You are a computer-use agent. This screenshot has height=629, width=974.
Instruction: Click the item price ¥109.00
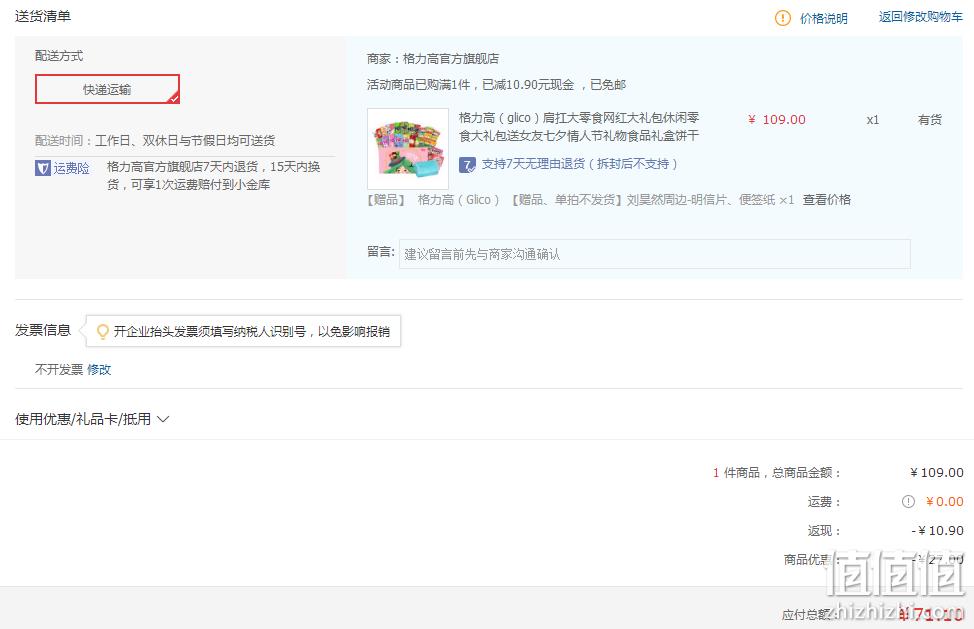(x=776, y=120)
